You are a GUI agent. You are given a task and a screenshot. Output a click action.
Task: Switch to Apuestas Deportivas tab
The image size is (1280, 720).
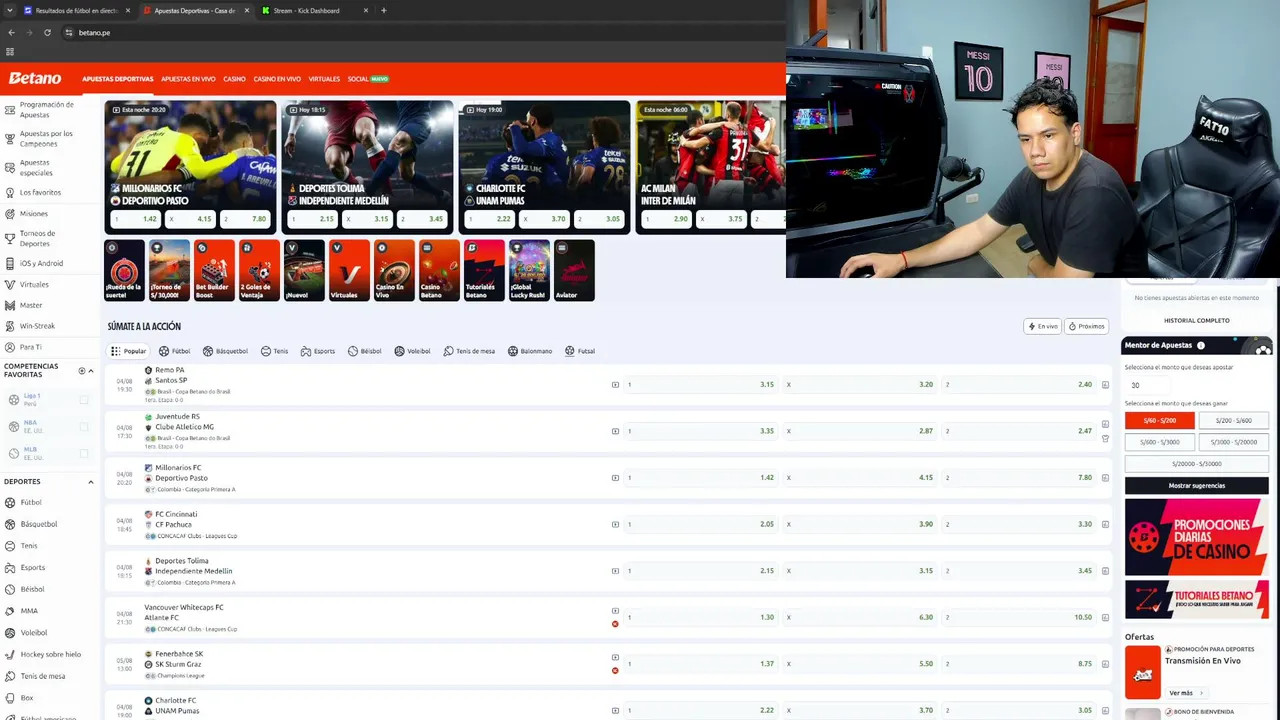(x=118, y=79)
